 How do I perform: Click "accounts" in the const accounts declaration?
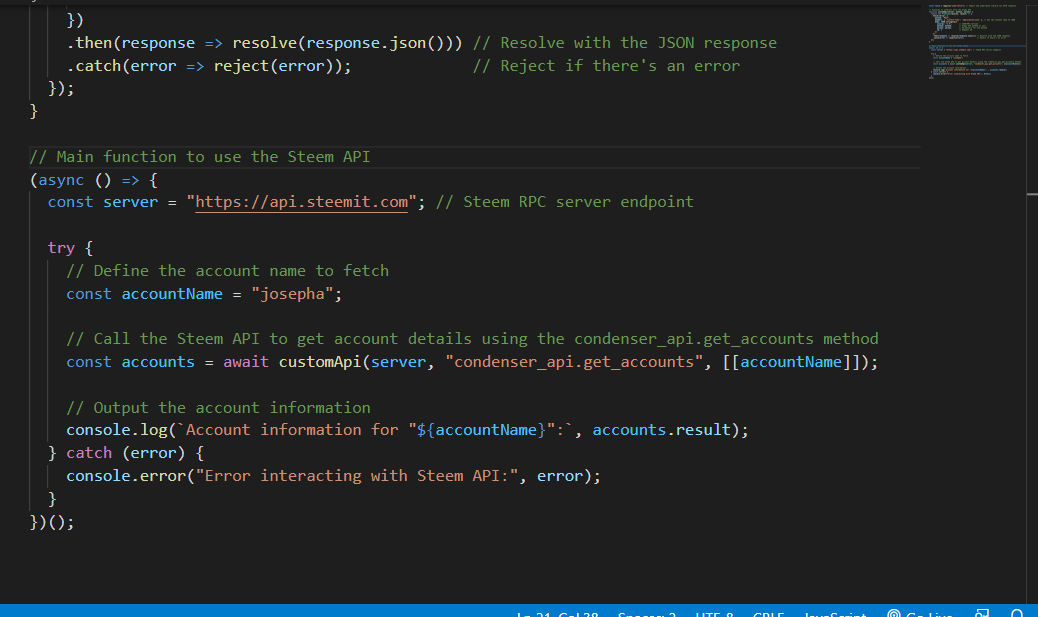coord(158,362)
